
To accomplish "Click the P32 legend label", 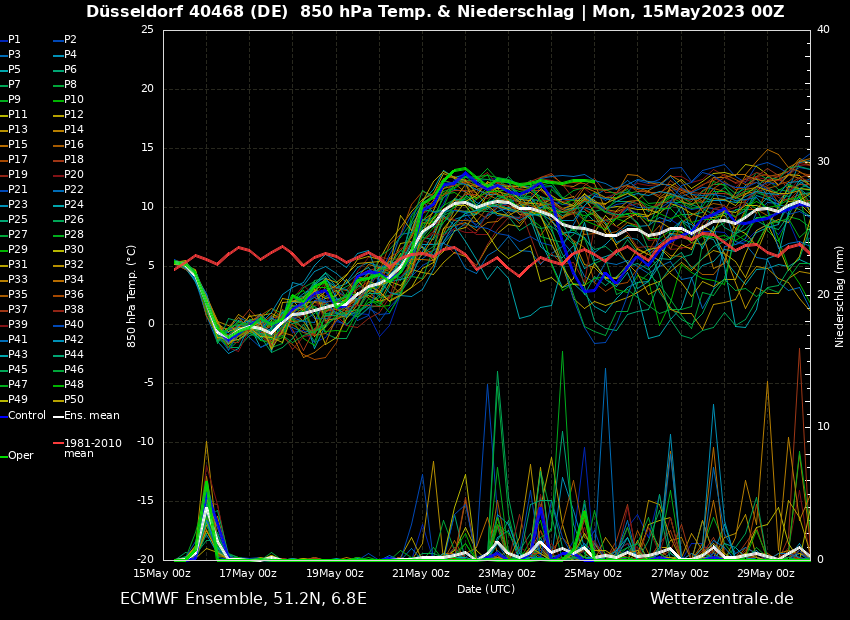I will click(x=74, y=265).
